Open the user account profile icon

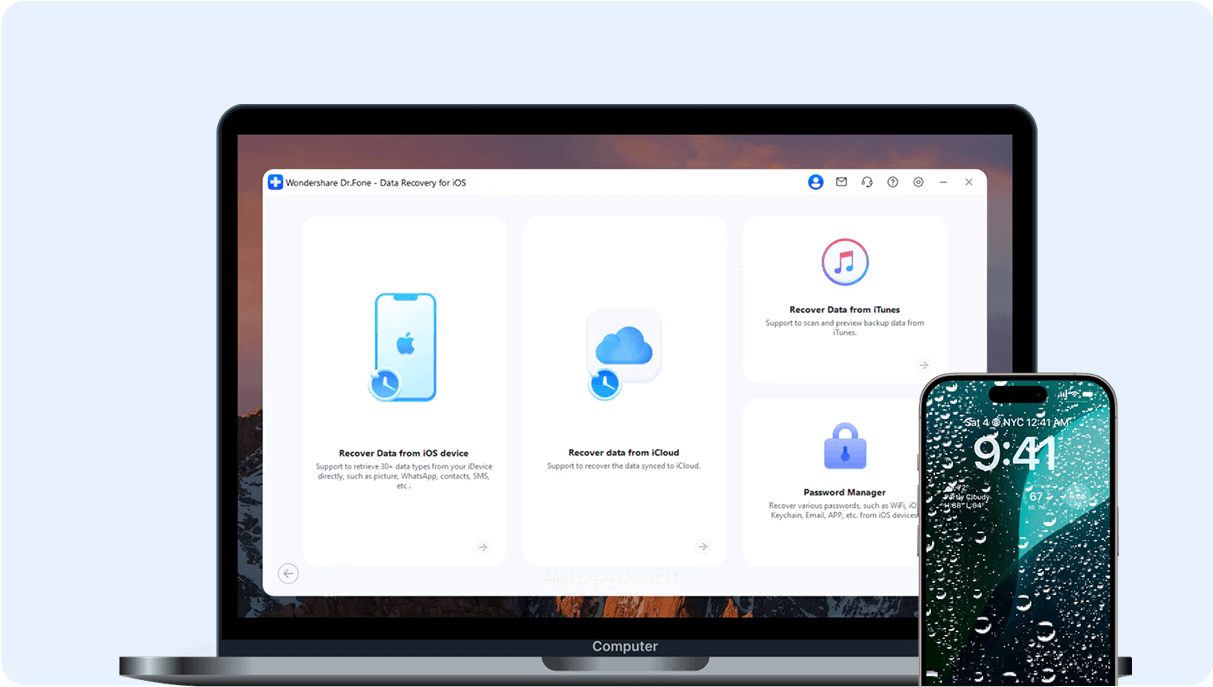[x=815, y=182]
